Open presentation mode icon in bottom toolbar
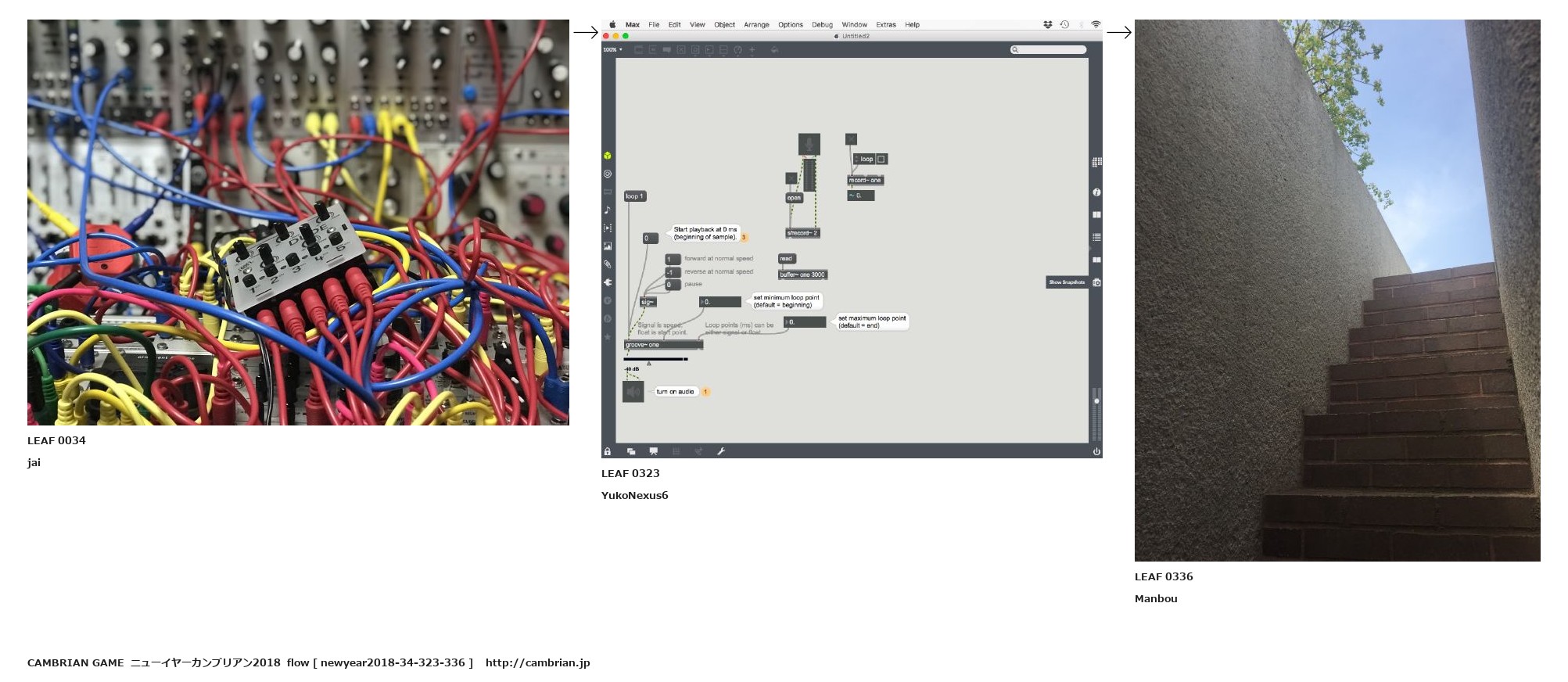The height and width of the screenshot is (682, 1568). [x=653, y=451]
